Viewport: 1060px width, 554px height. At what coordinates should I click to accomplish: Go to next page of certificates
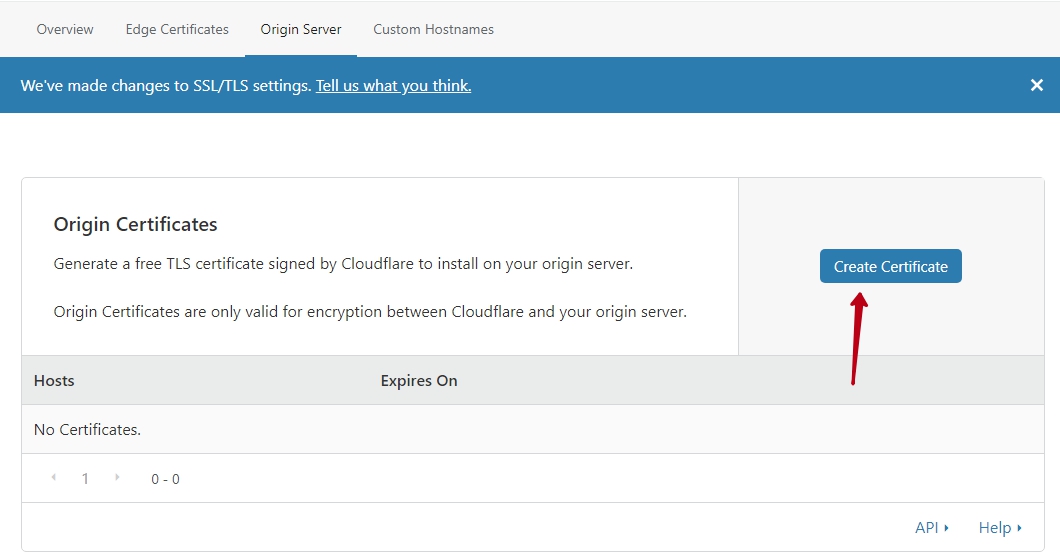(x=117, y=478)
